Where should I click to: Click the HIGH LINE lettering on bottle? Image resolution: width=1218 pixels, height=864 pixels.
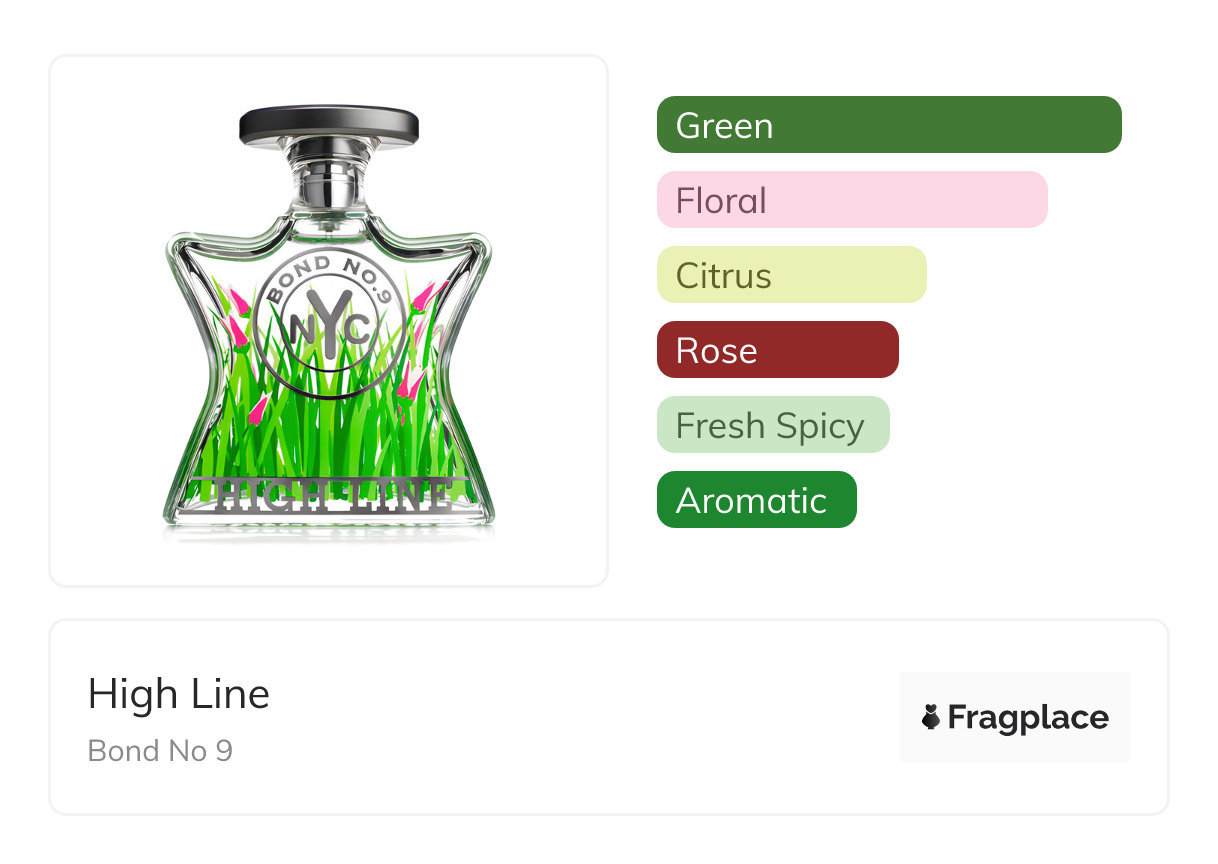pos(329,495)
